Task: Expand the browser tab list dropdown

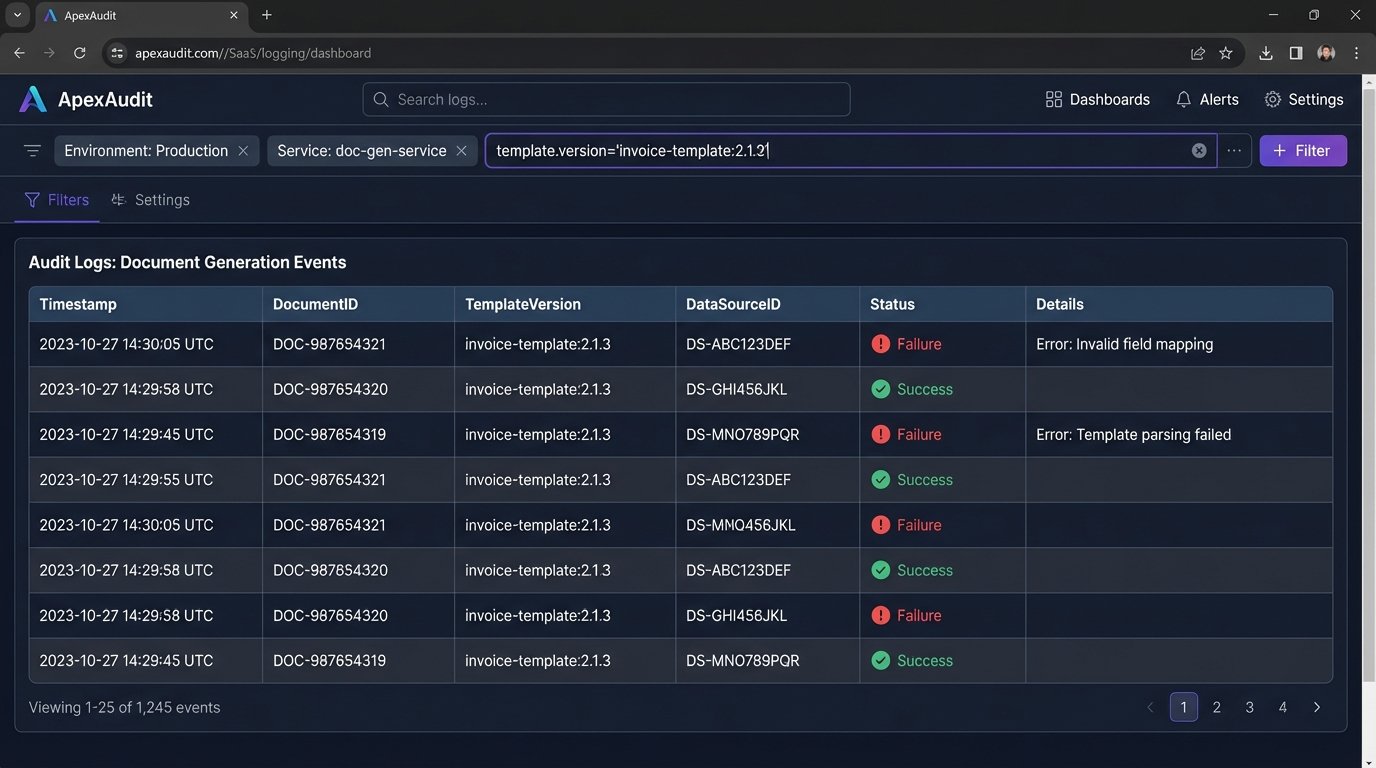Action: [17, 15]
